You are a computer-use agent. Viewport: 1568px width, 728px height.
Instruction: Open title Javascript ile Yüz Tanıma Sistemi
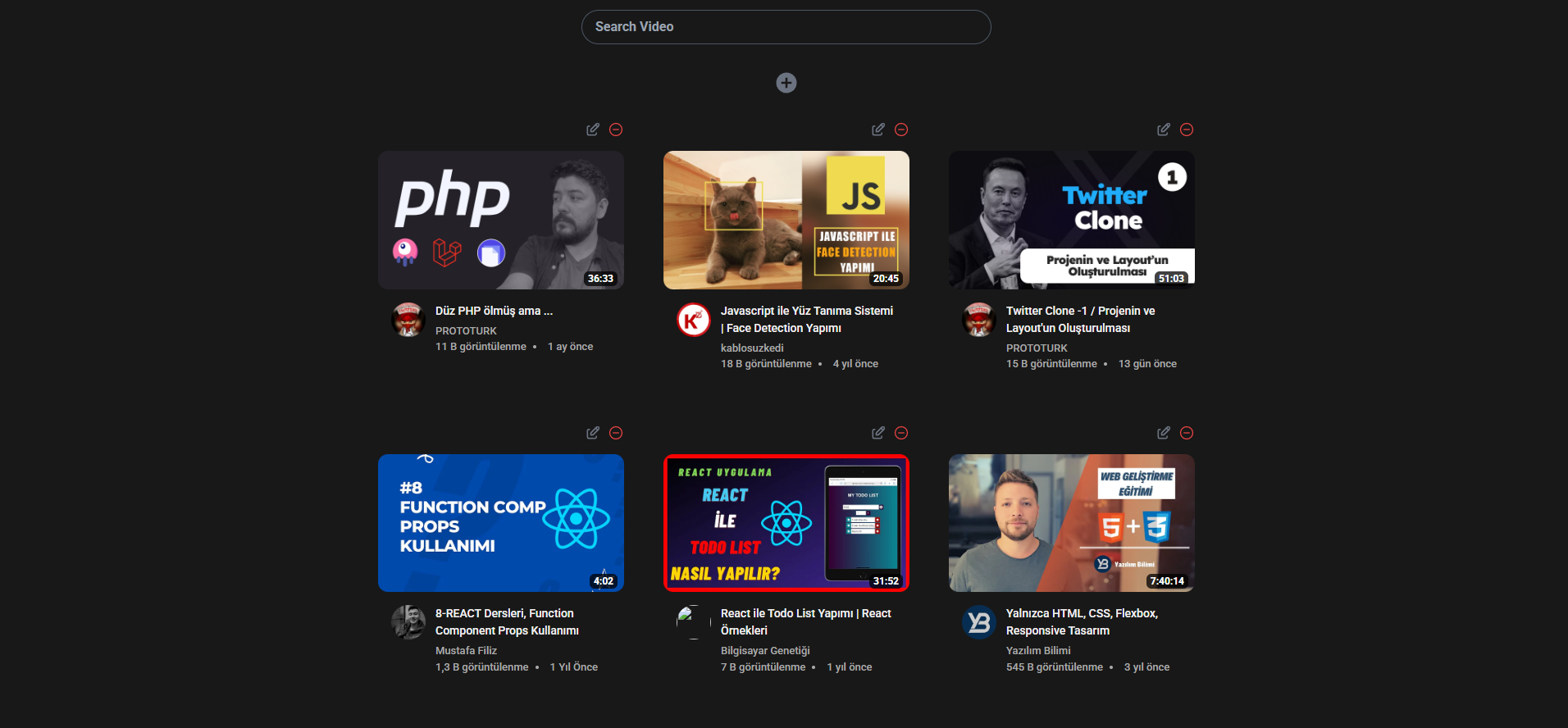(807, 320)
